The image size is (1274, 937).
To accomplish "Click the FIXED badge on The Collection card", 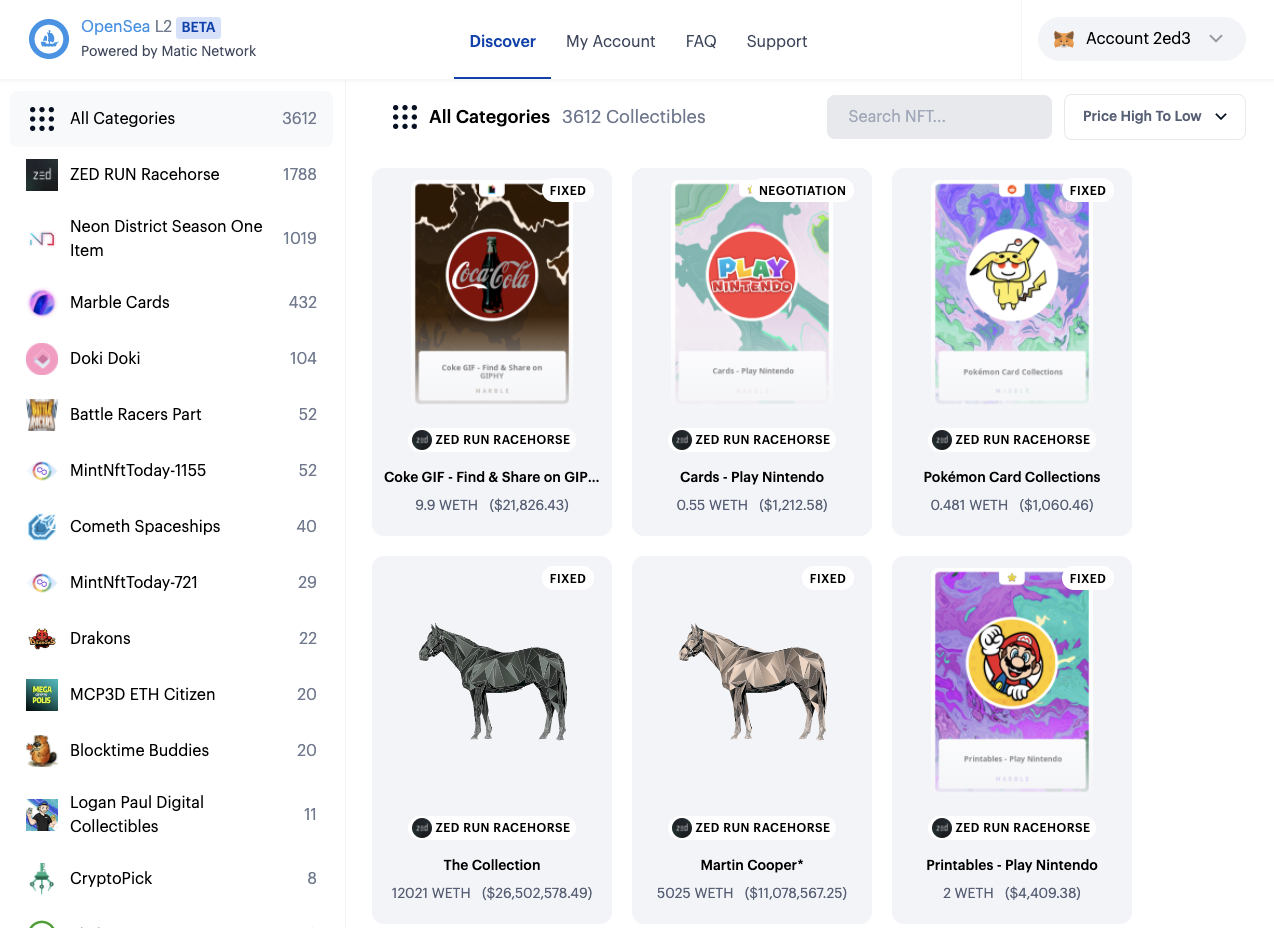I will pyautogui.click(x=568, y=578).
